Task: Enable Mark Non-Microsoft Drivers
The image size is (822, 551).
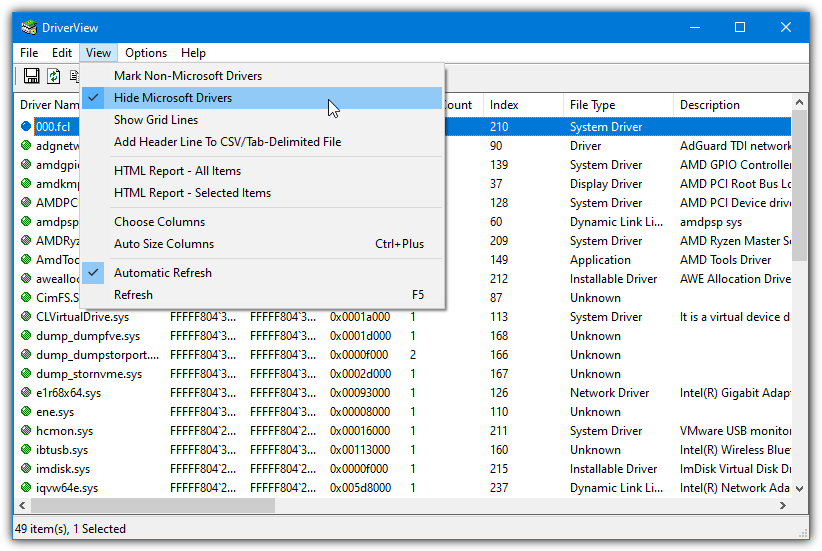Action: click(262, 75)
